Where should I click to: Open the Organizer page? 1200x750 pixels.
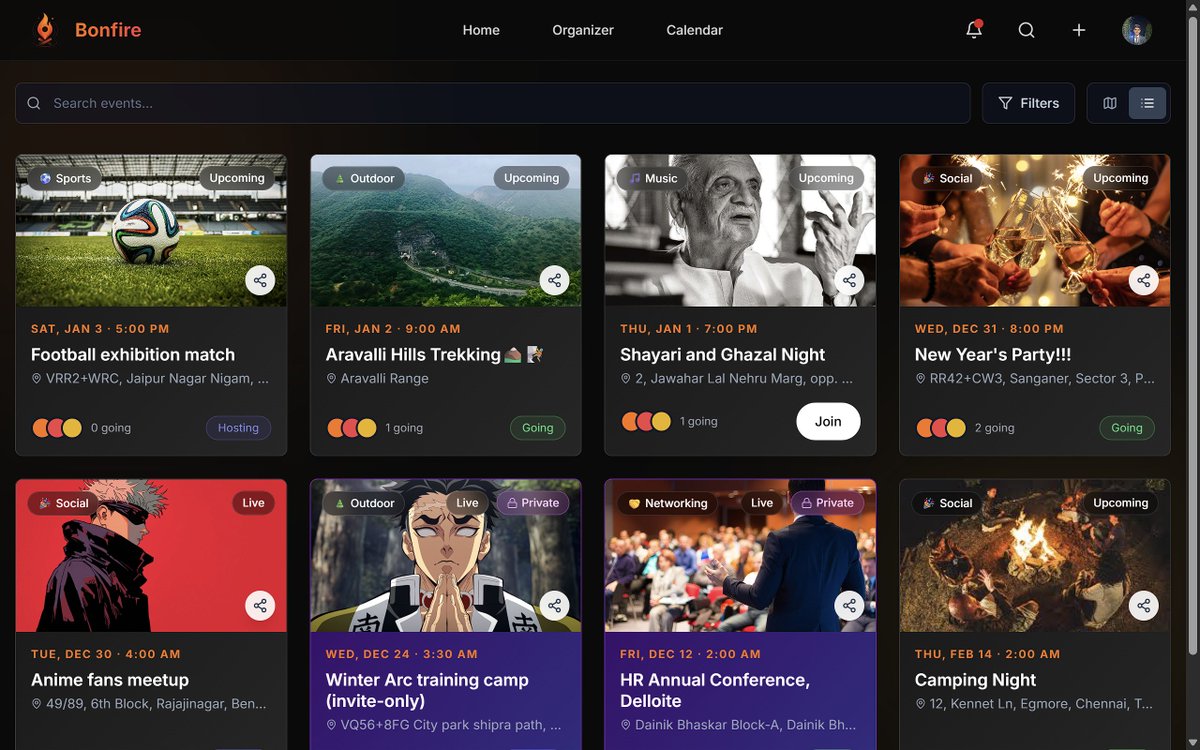click(x=583, y=30)
